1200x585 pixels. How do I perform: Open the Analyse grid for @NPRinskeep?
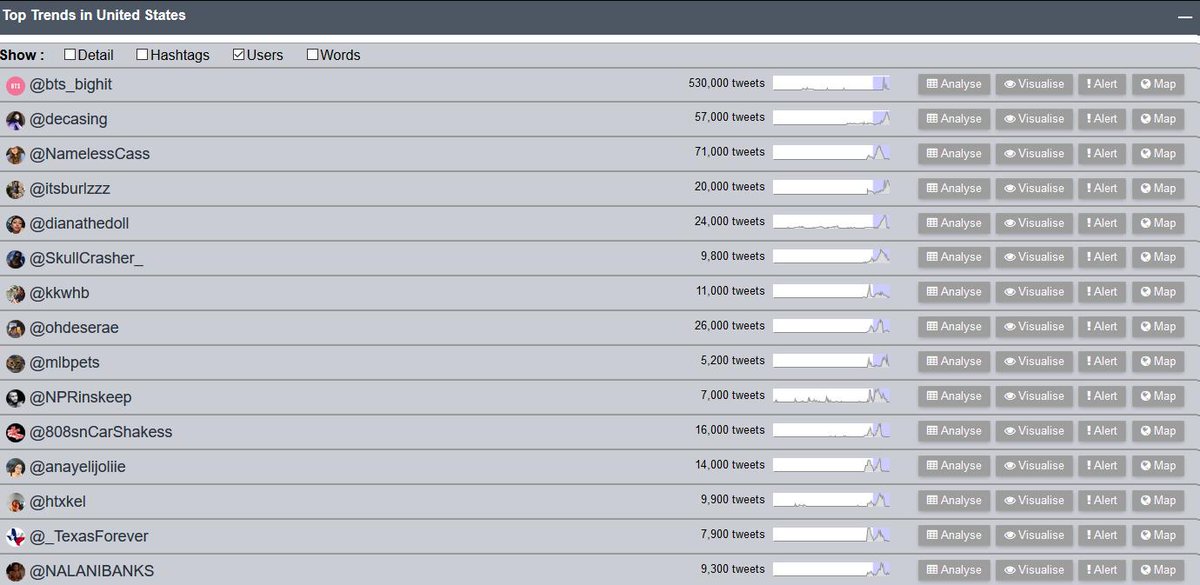click(953, 395)
